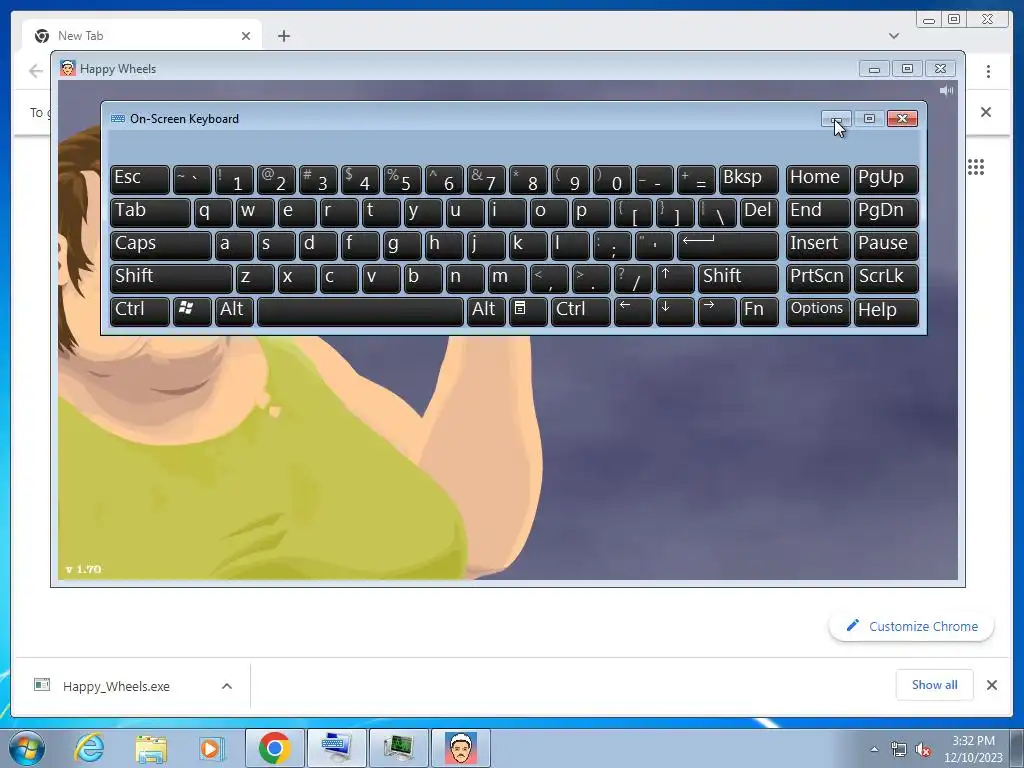This screenshot has width=1024, height=768.
Task: Switch to Chrome via its taskbar icon
Action: tap(274, 748)
